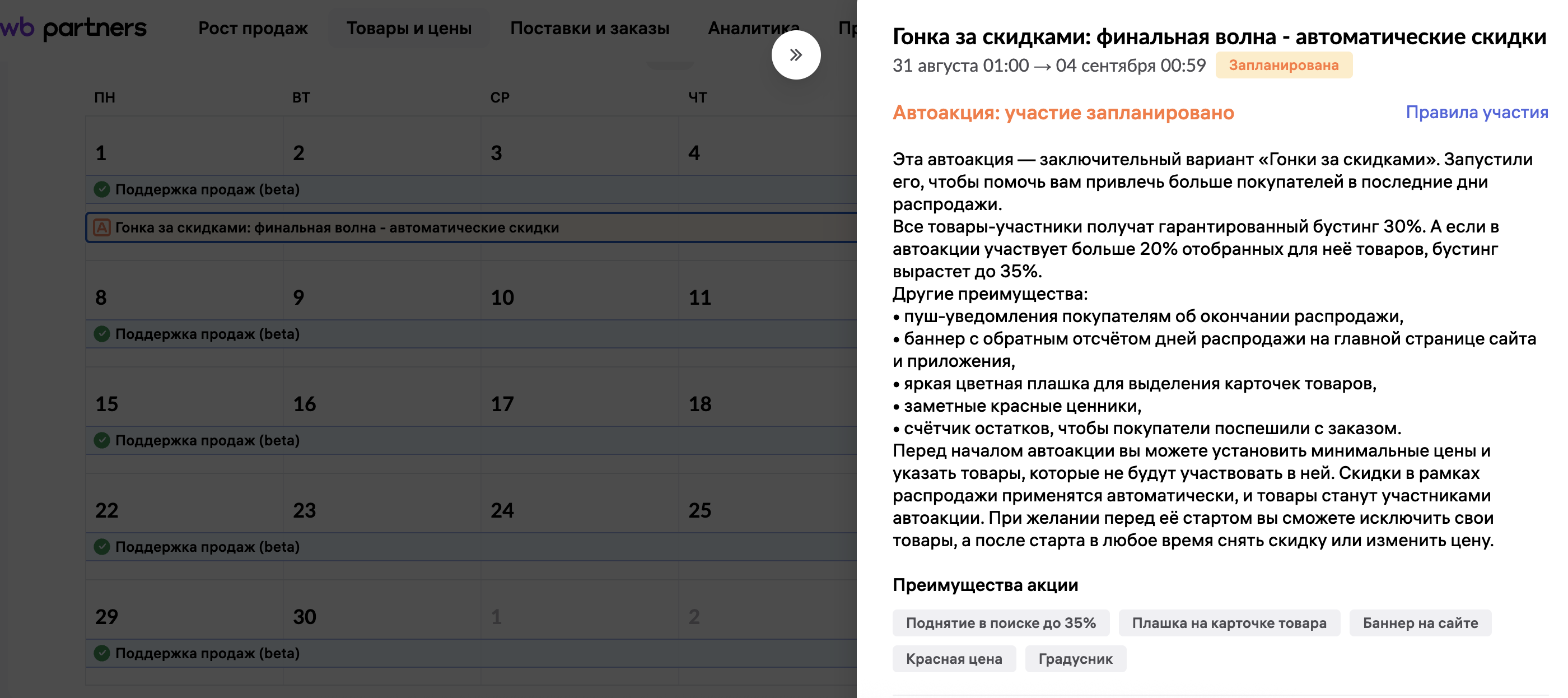
Task: Click the Красная цена tag
Action: (954, 659)
